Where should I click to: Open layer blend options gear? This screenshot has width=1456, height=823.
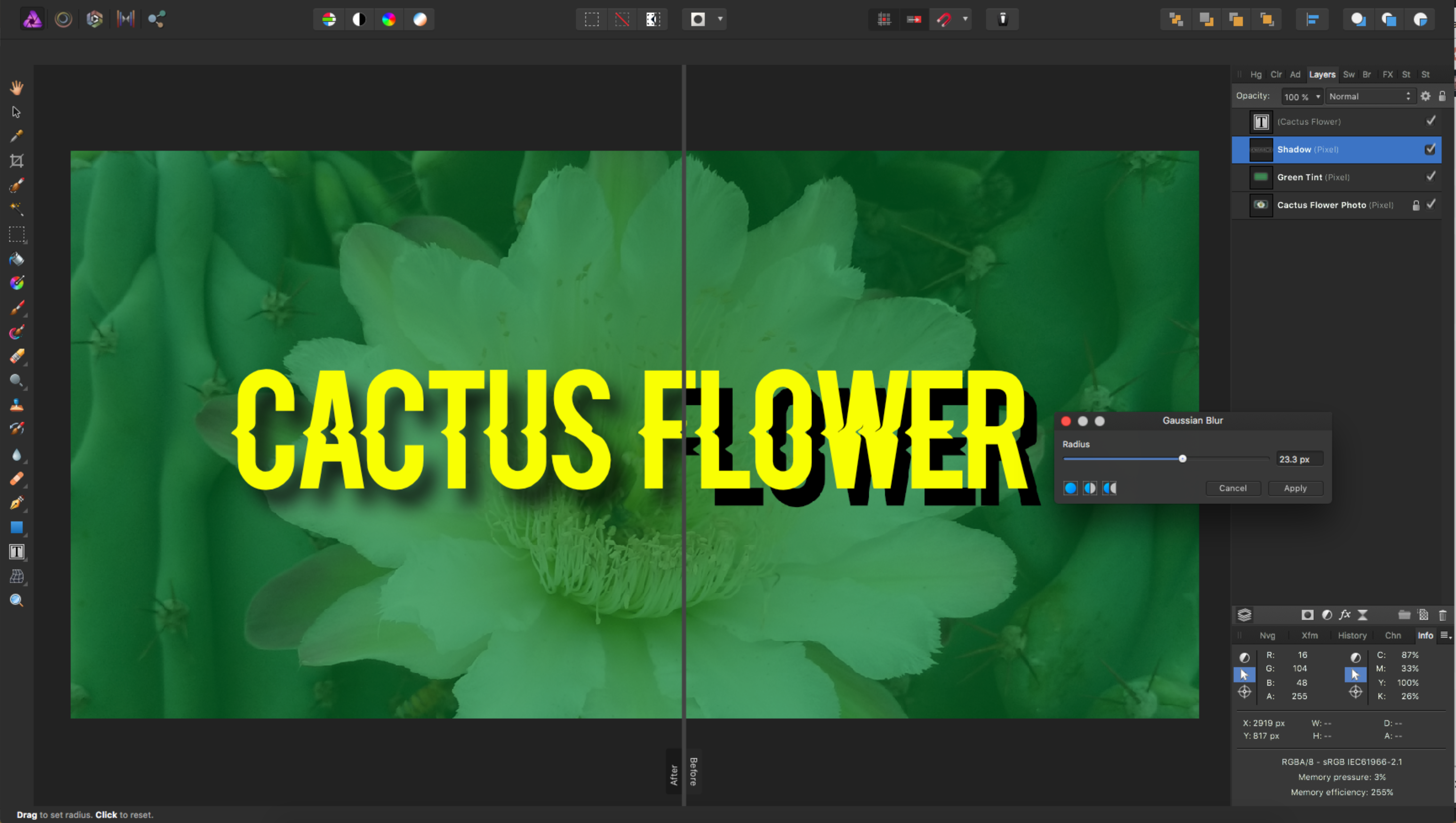click(x=1425, y=96)
